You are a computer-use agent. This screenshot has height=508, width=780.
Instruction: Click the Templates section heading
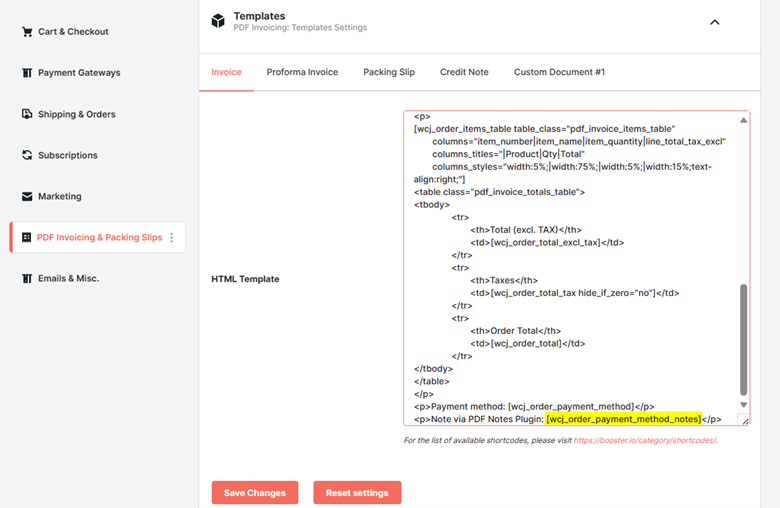click(259, 16)
